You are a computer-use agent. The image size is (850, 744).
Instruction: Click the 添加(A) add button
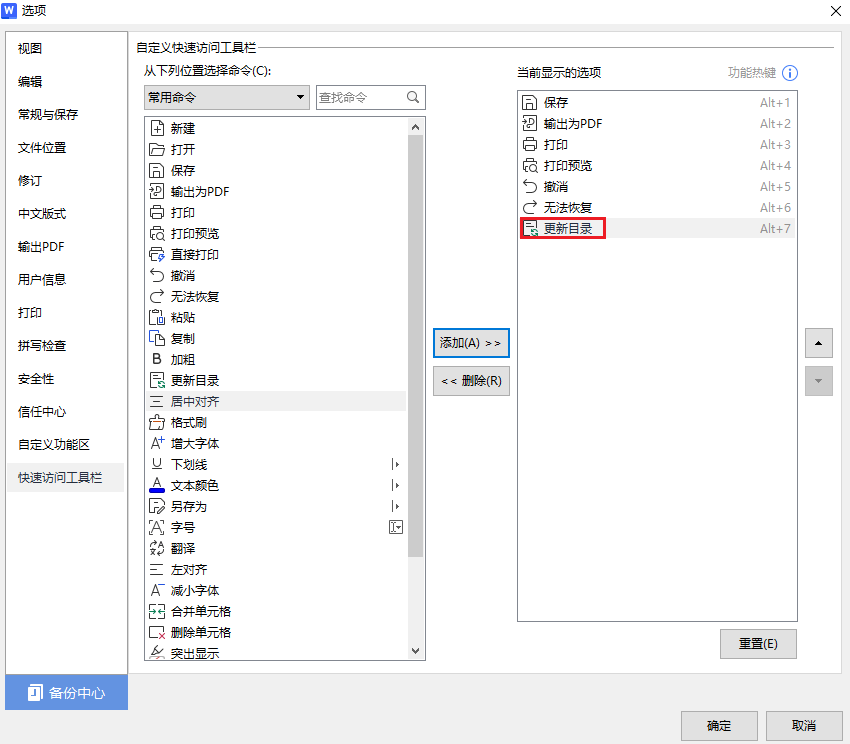coord(470,342)
